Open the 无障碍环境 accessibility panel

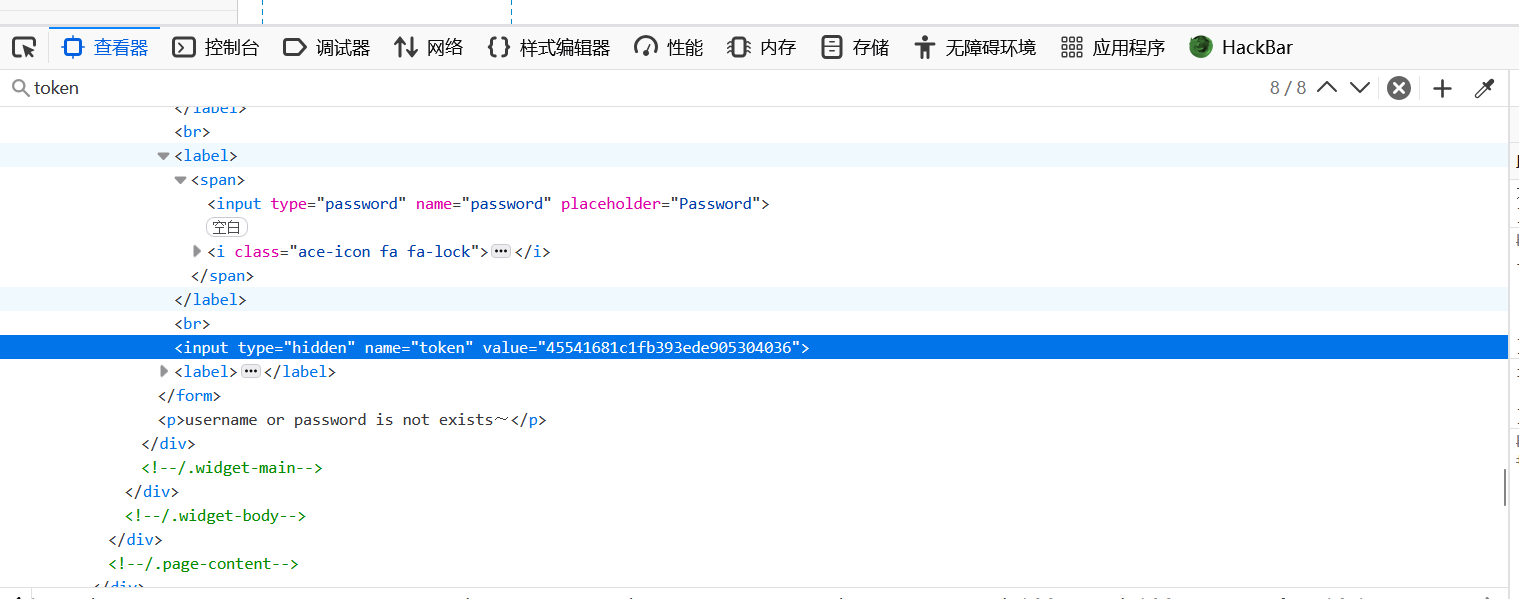click(x=975, y=47)
